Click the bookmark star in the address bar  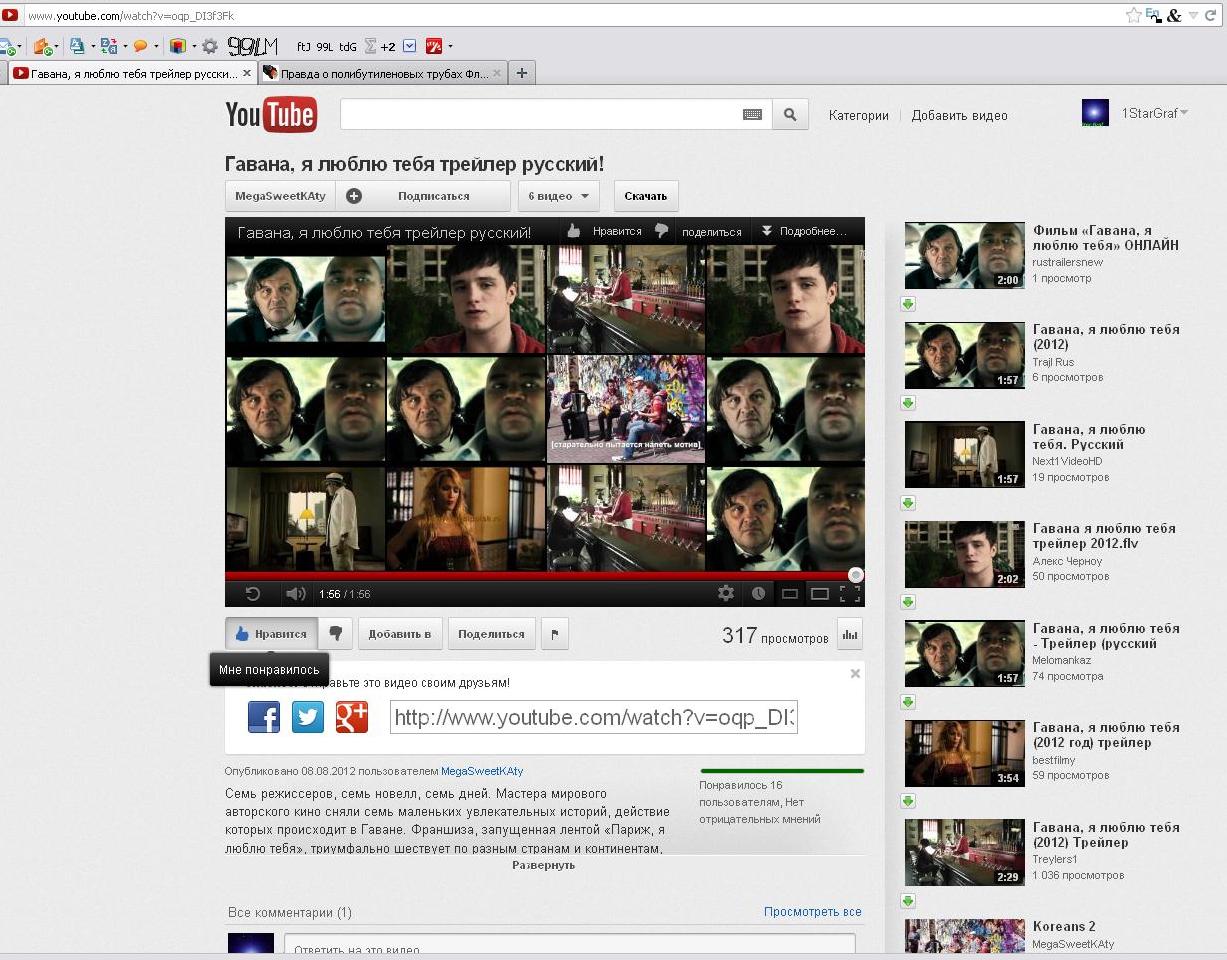[x=1133, y=15]
